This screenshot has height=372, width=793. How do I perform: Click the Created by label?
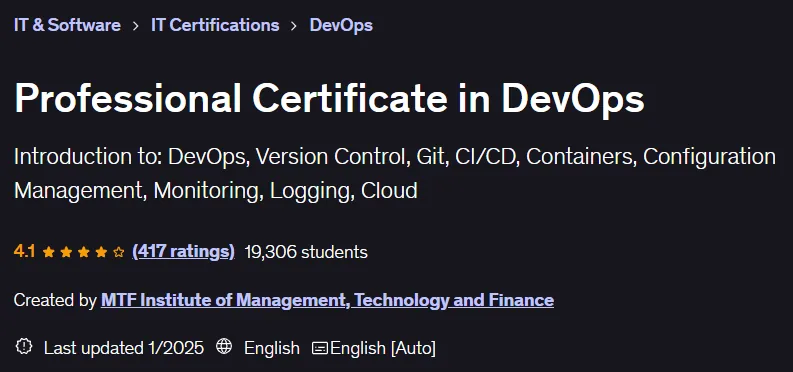(x=55, y=300)
